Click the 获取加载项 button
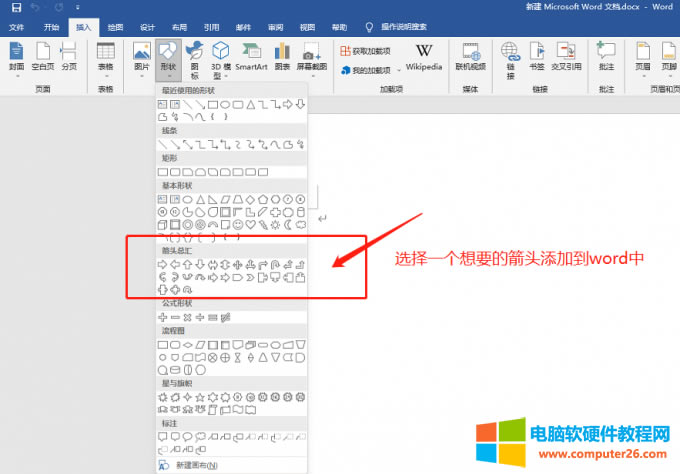Screen dimensions: 680x474 tap(369, 50)
